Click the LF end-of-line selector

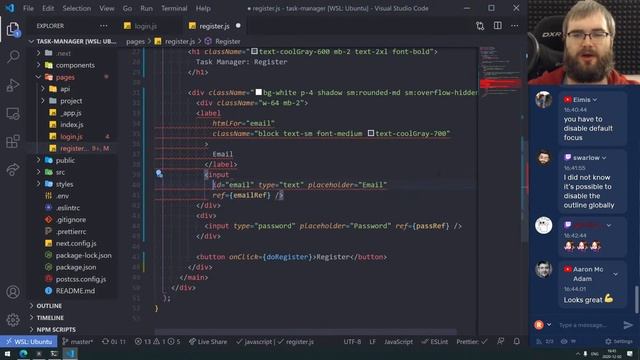point(372,342)
